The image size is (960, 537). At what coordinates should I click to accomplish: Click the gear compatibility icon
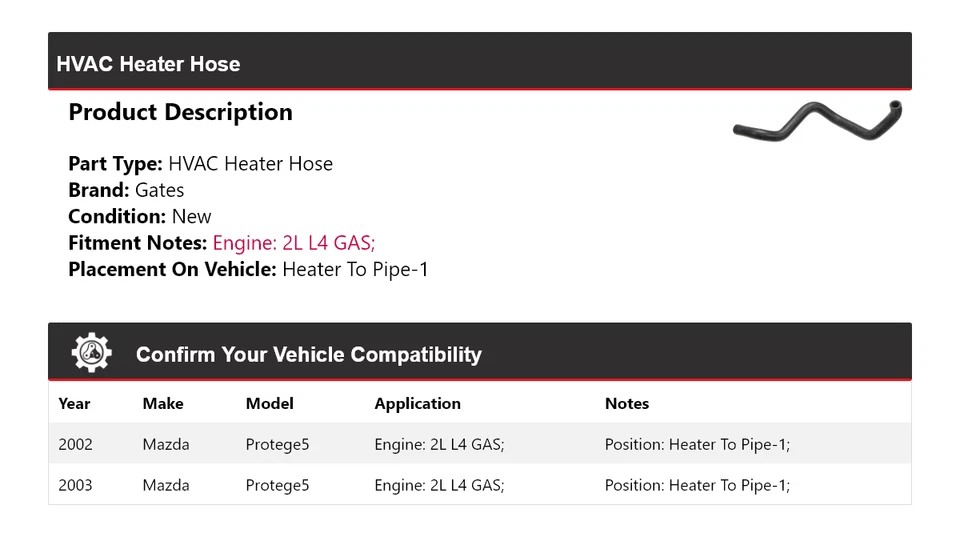[x=91, y=353]
